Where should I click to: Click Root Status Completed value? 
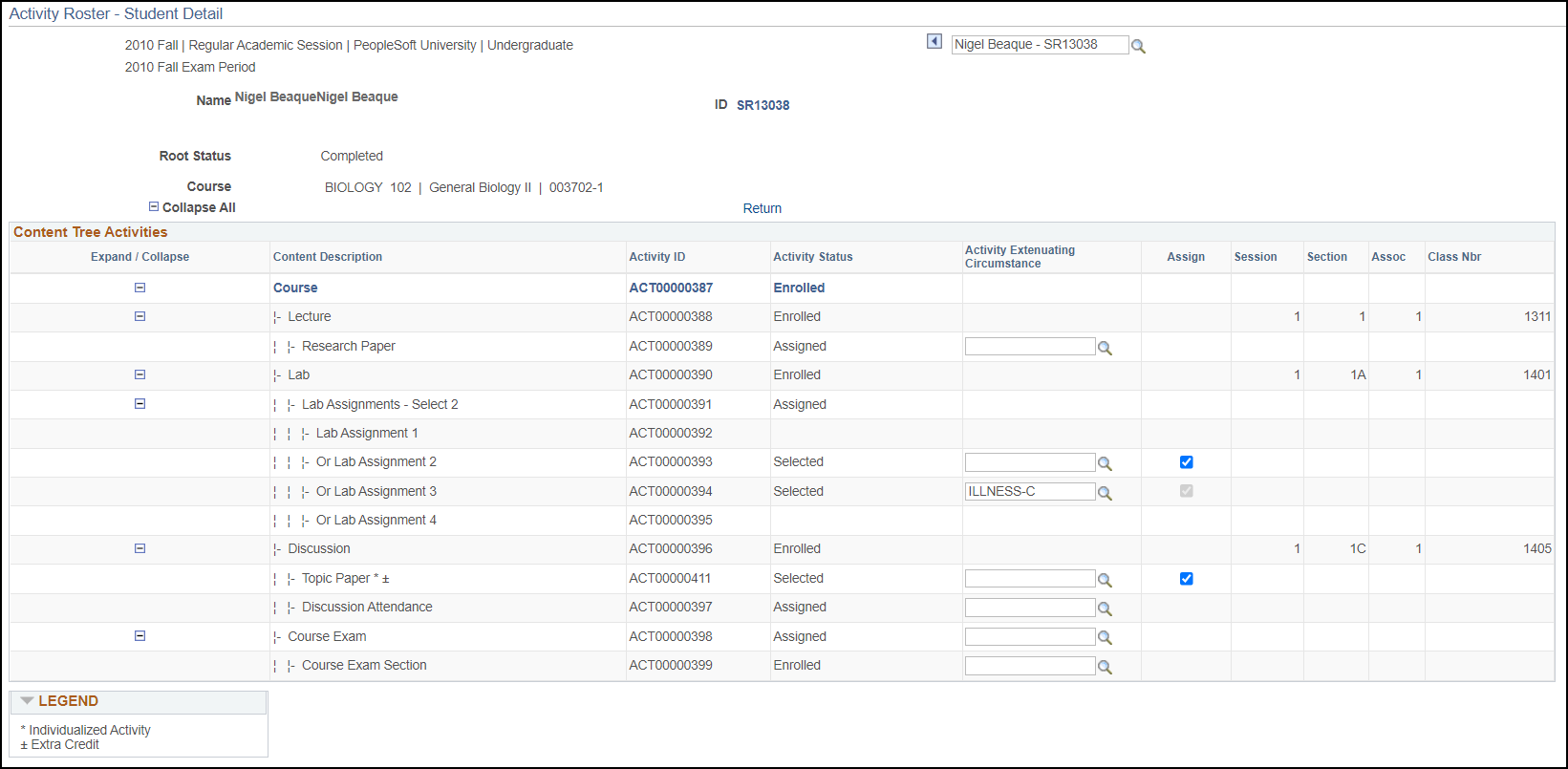tap(352, 156)
